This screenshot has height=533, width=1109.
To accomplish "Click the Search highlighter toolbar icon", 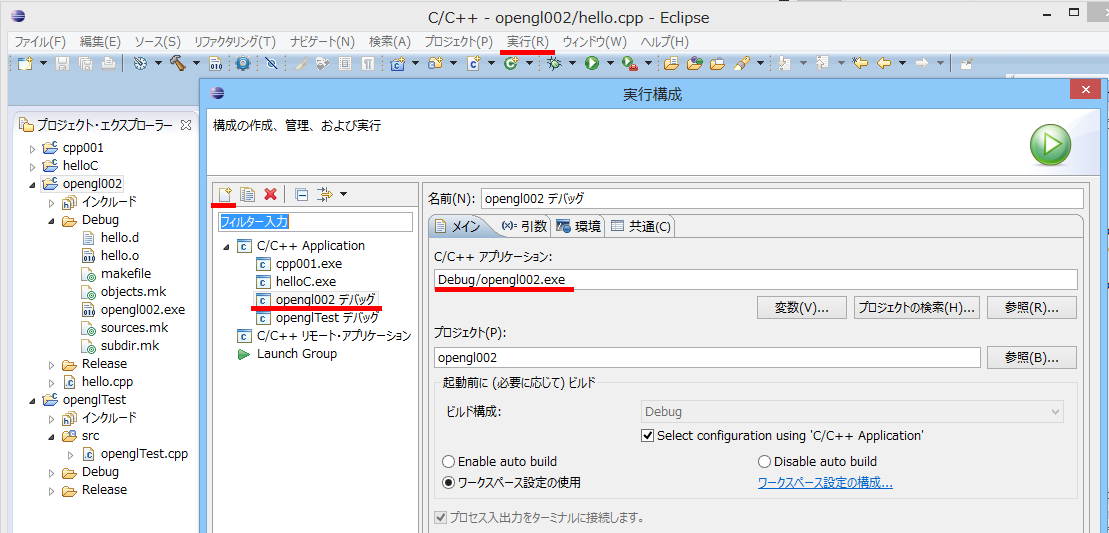I will point(741,64).
